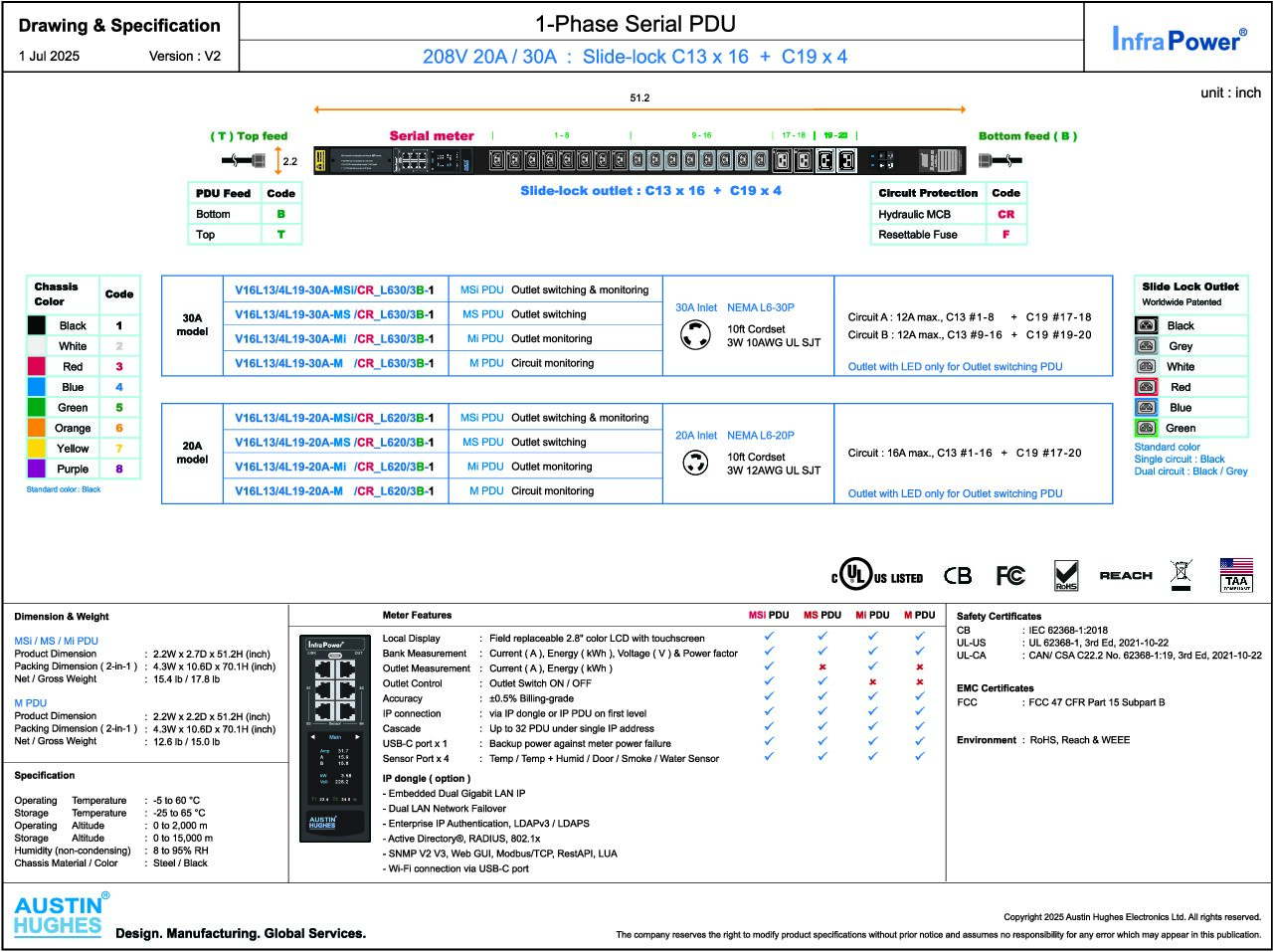The height and width of the screenshot is (952, 1274).
Task: Click the PDU strip drawing with outlets
Action: click(x=639, y=160)
